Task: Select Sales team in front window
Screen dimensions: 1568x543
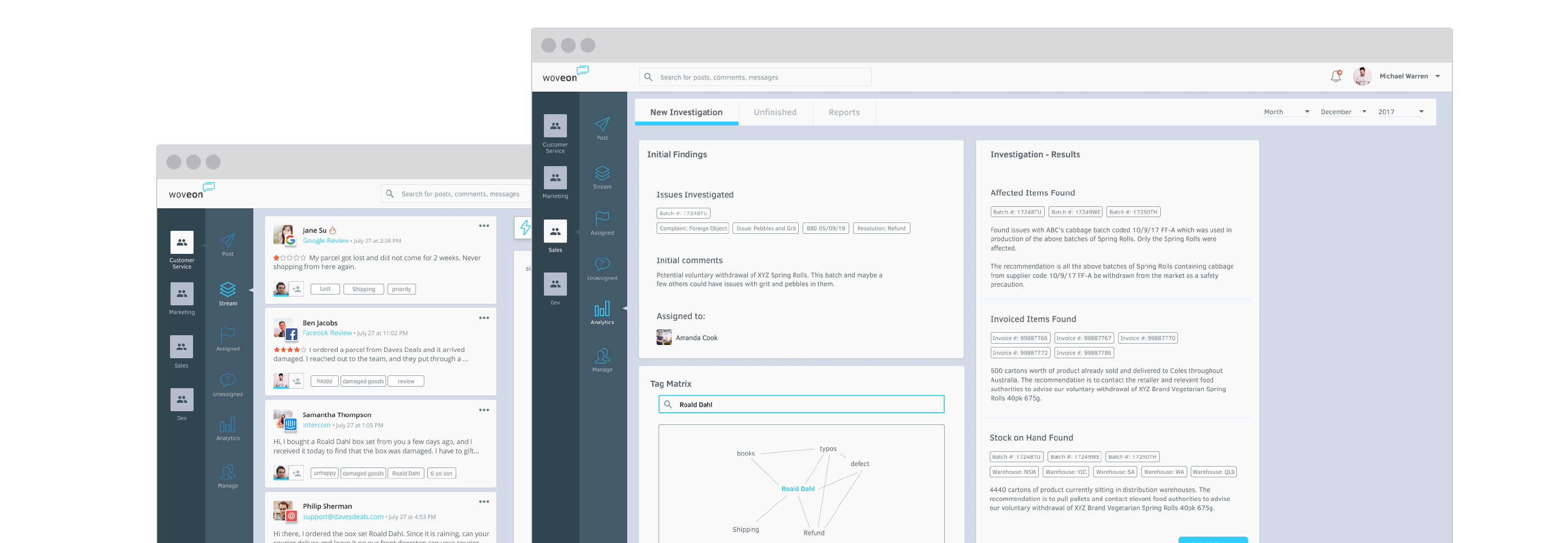Action: pyautogui.click(x=555, y=236)
